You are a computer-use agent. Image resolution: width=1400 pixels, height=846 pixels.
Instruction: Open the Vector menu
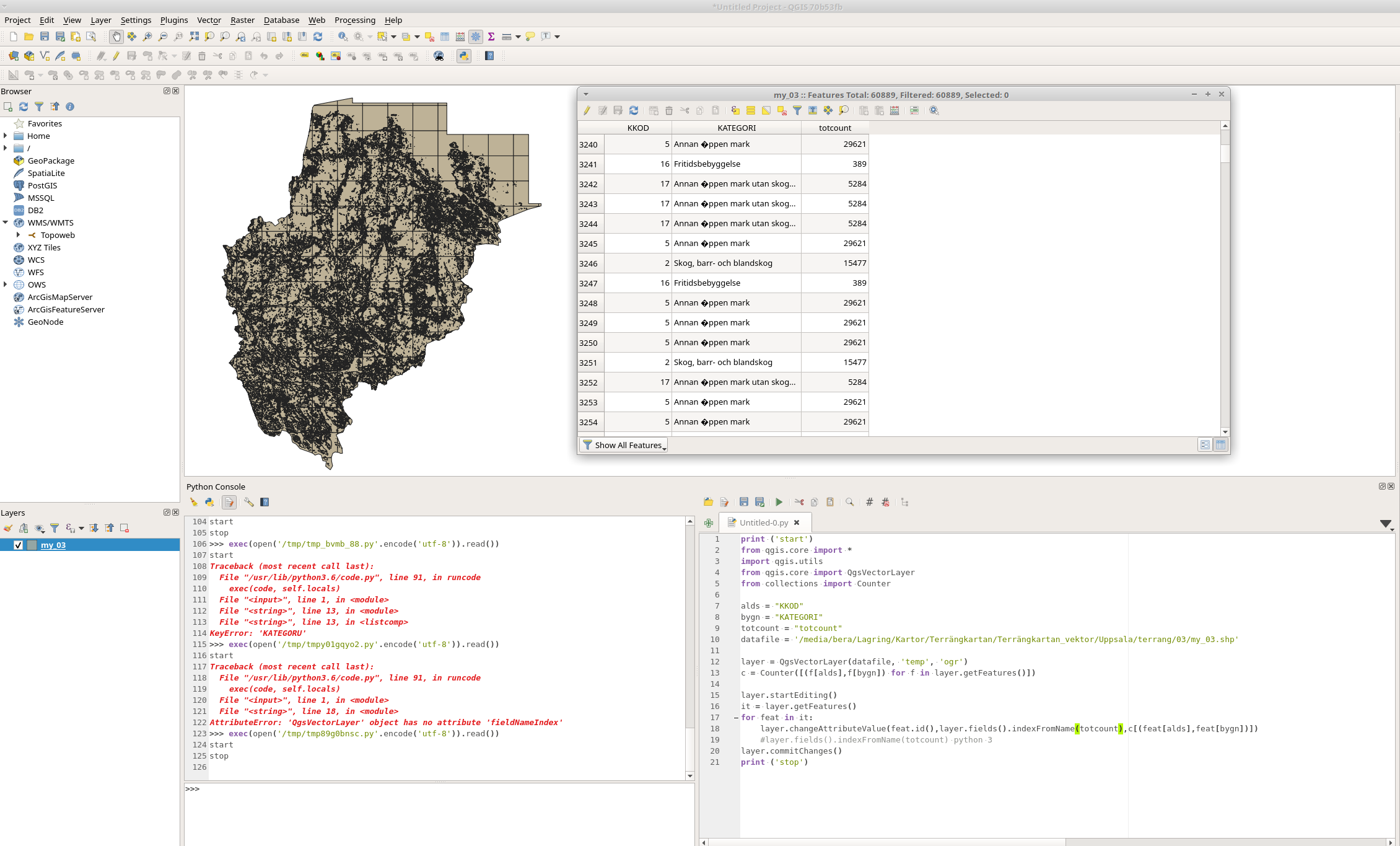[x=209, y=20]
